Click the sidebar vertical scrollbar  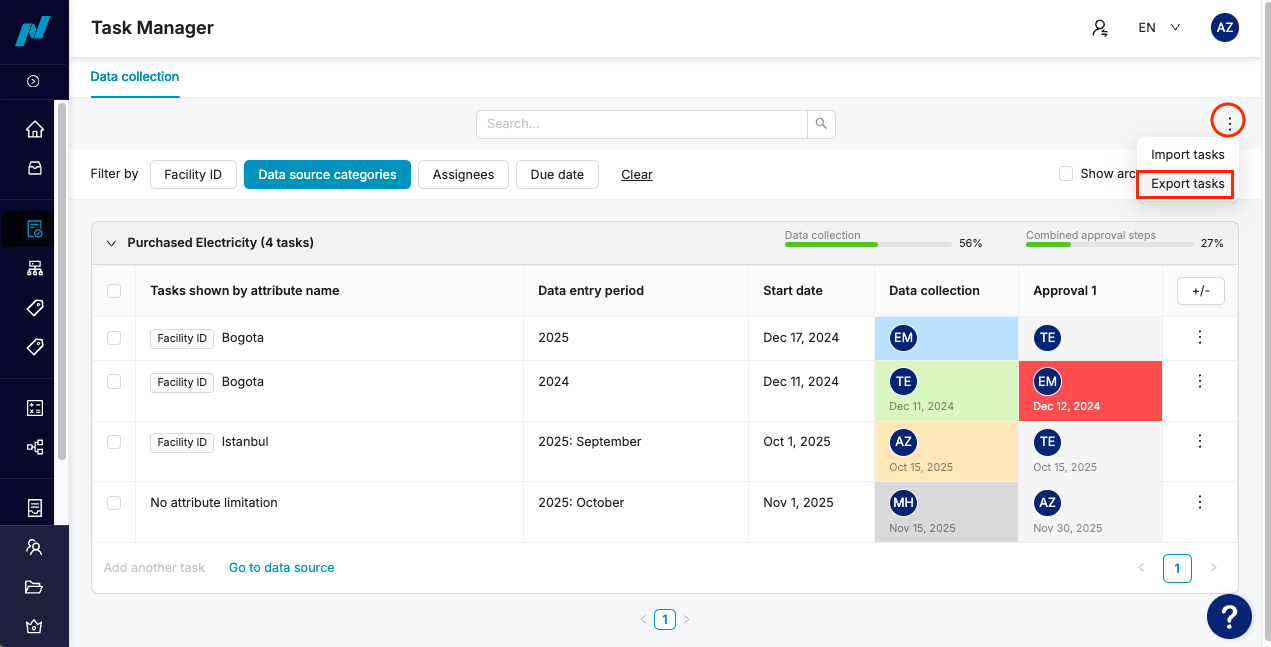click(x=62, y=280)
